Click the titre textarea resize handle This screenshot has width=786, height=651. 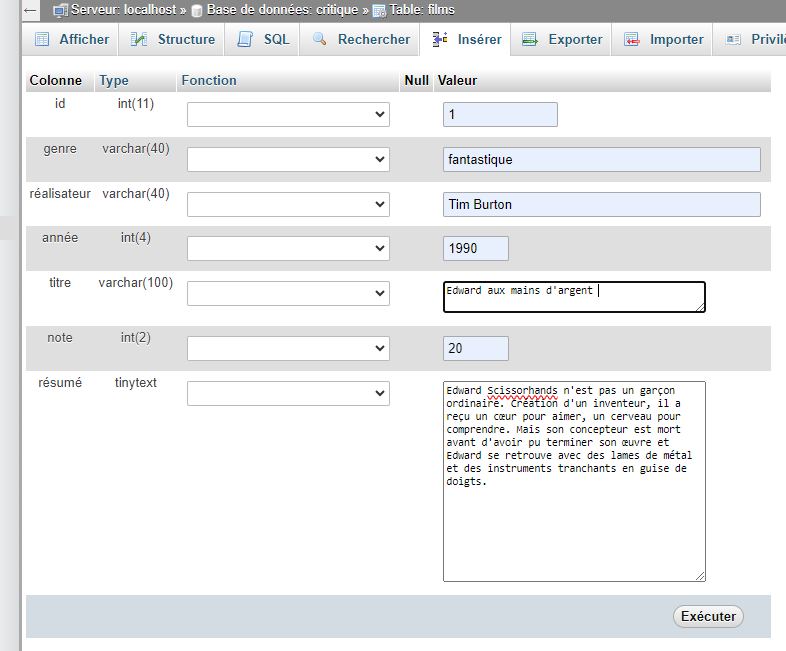click(x=700, y=307)
